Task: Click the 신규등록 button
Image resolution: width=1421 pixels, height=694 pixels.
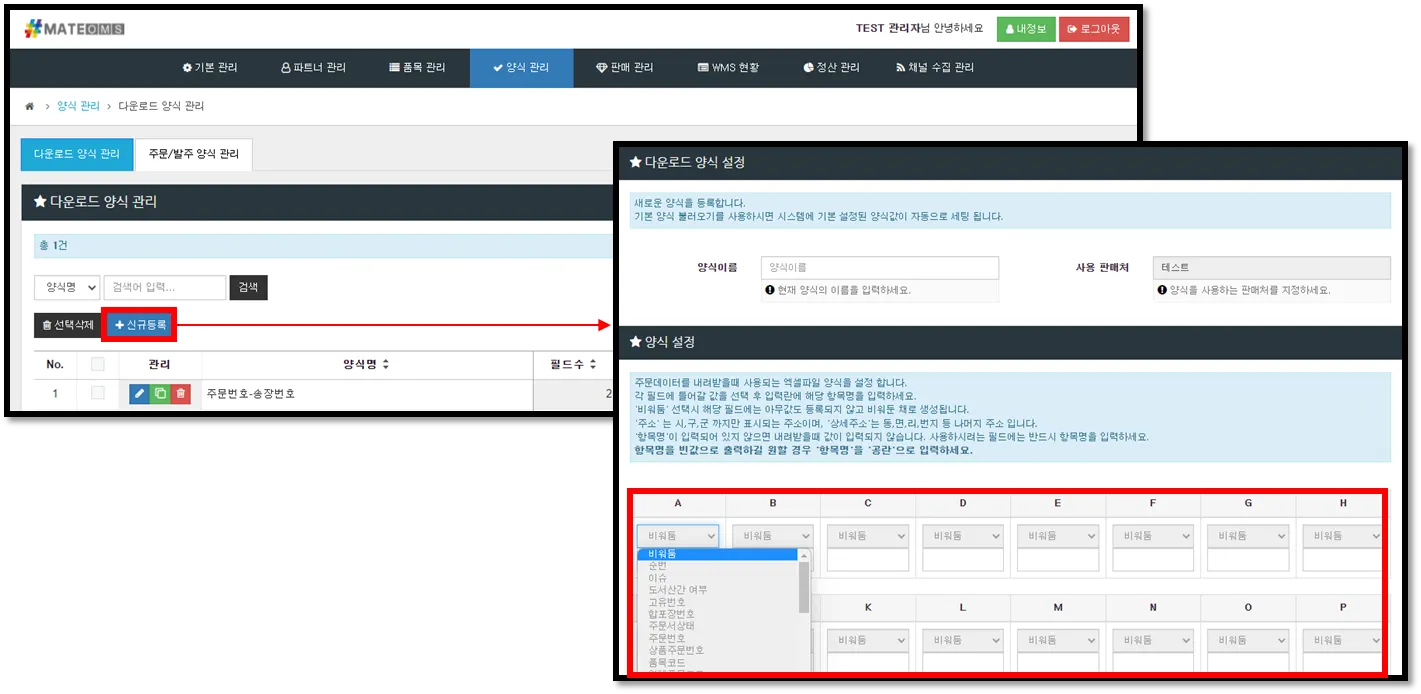Action: point(141,325)
